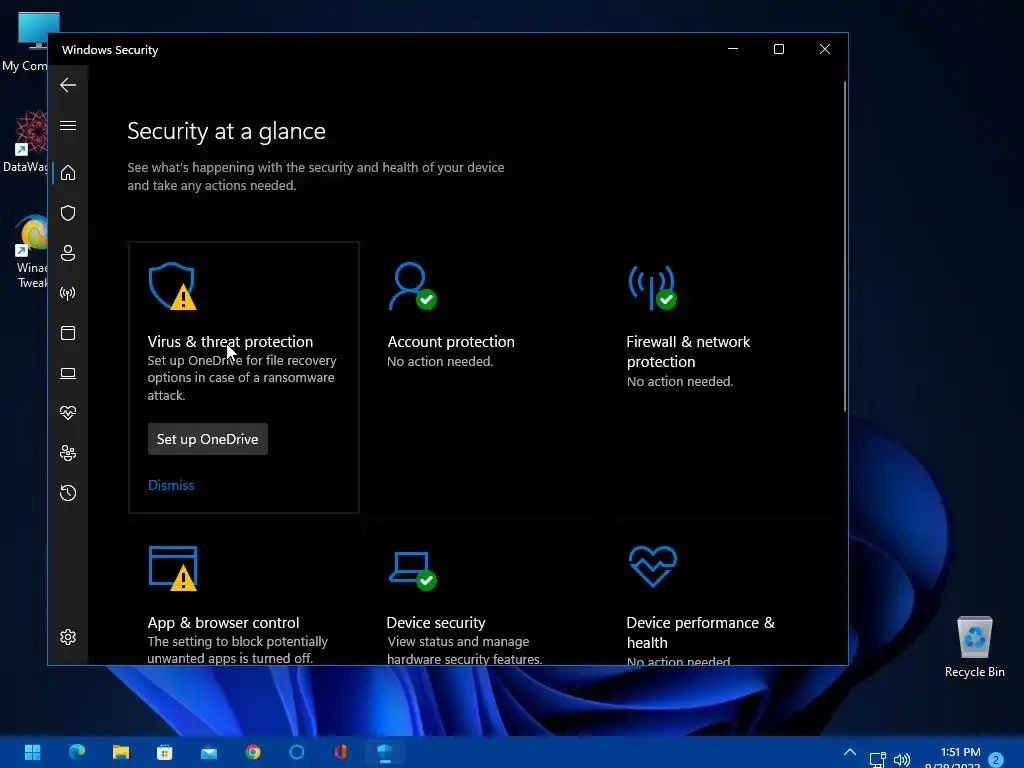Click Windows Security taskbar icon

[x=385, y=752]
